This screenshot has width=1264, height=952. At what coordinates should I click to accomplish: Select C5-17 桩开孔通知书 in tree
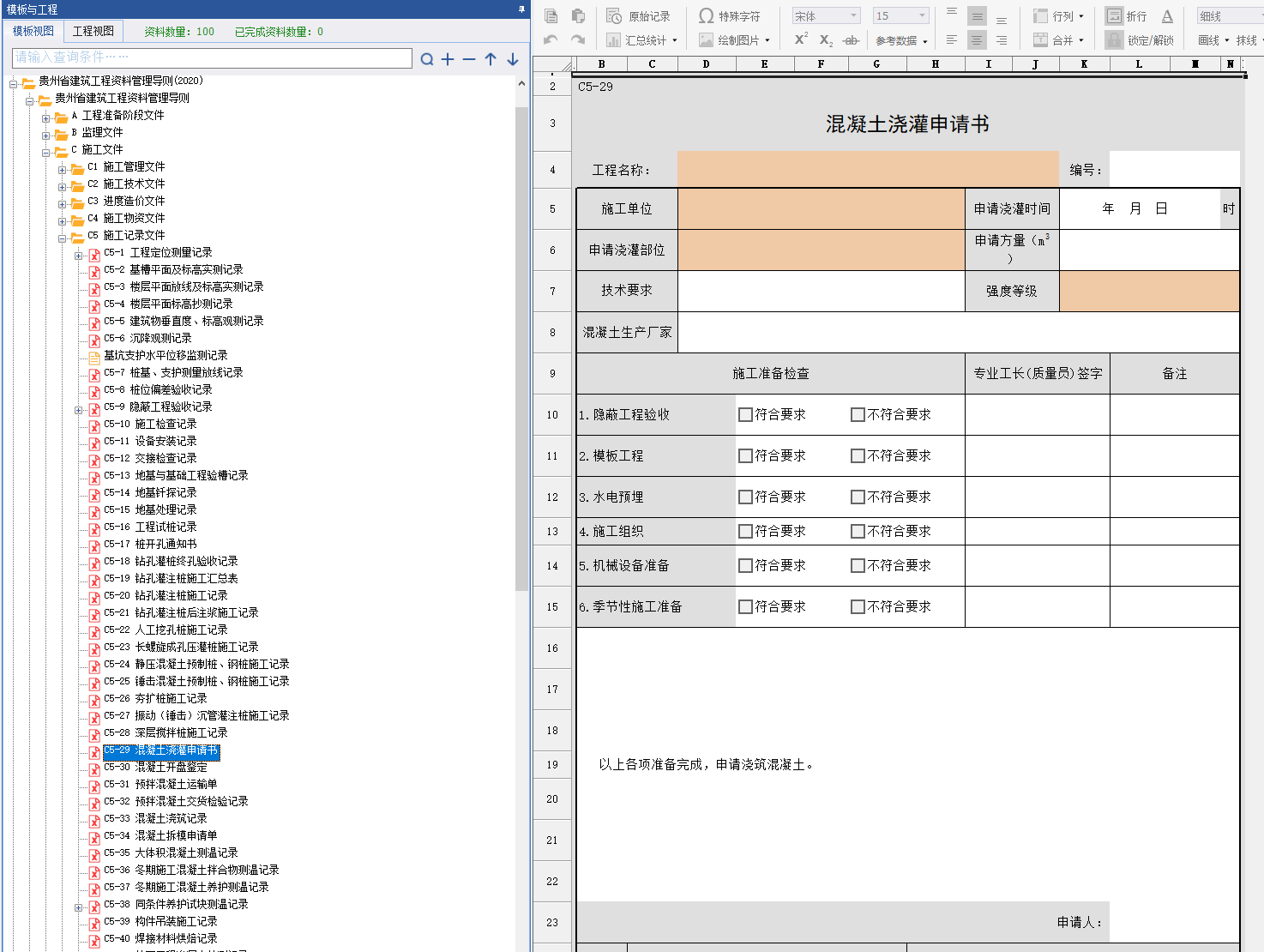point(150,544)
